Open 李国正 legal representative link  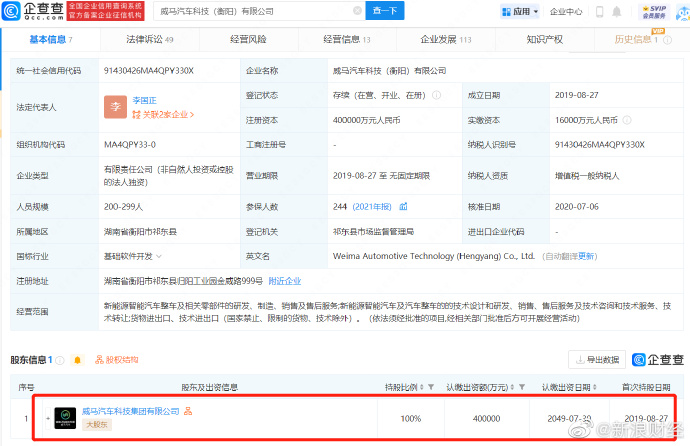coord(148,99)
